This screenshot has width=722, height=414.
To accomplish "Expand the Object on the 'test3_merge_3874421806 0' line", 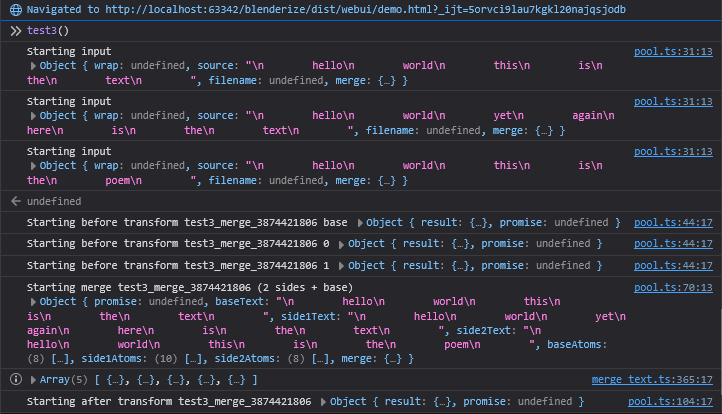I will [342, 244].
